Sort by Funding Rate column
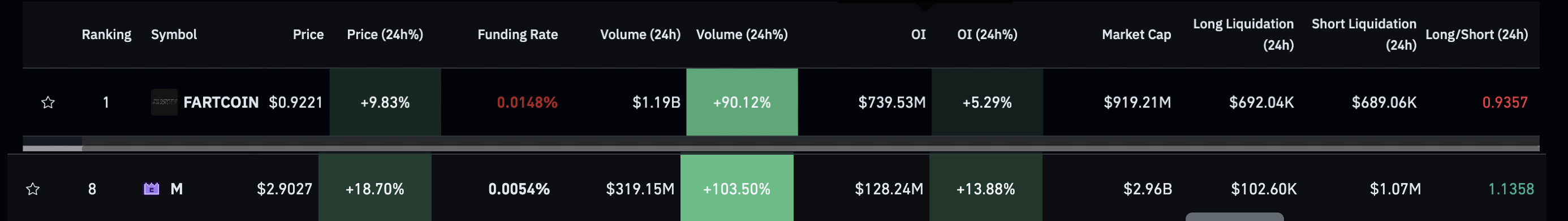 (x=518, y=34)
